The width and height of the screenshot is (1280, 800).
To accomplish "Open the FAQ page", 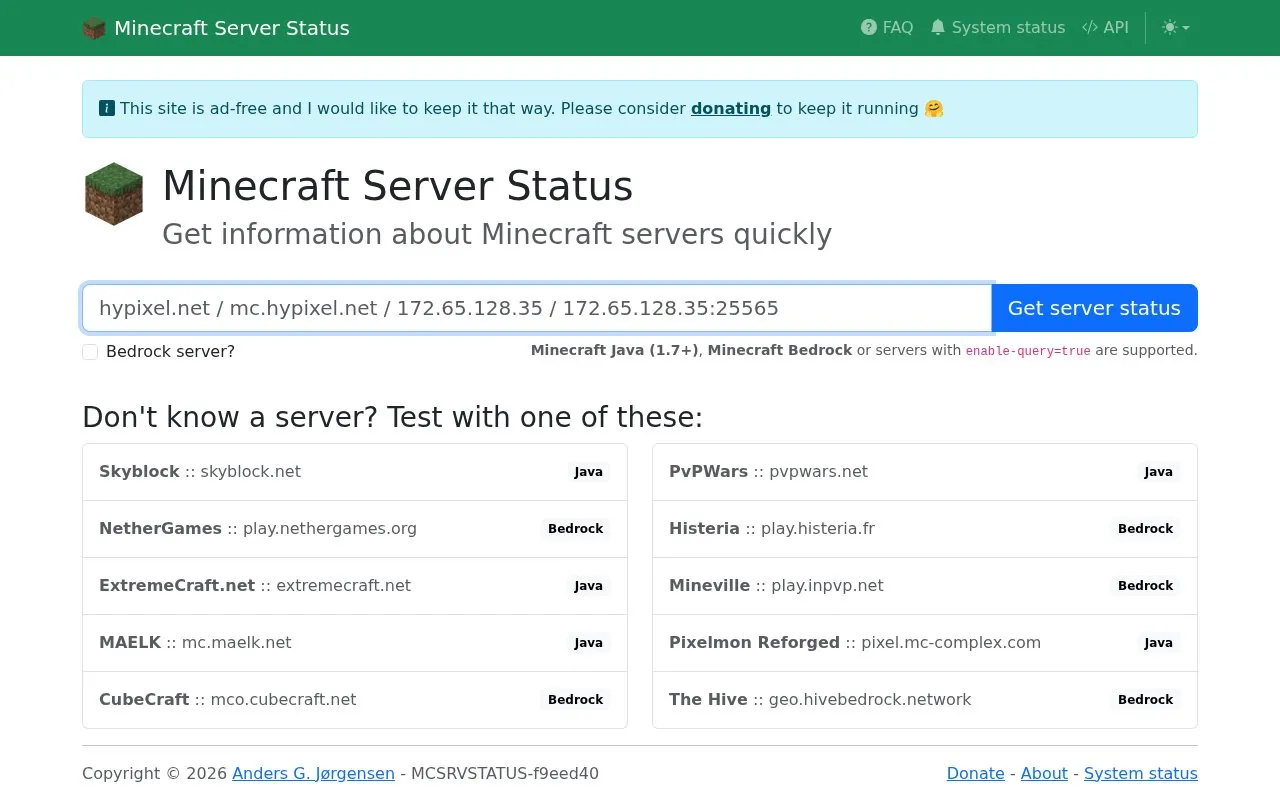I will (887, 28).
